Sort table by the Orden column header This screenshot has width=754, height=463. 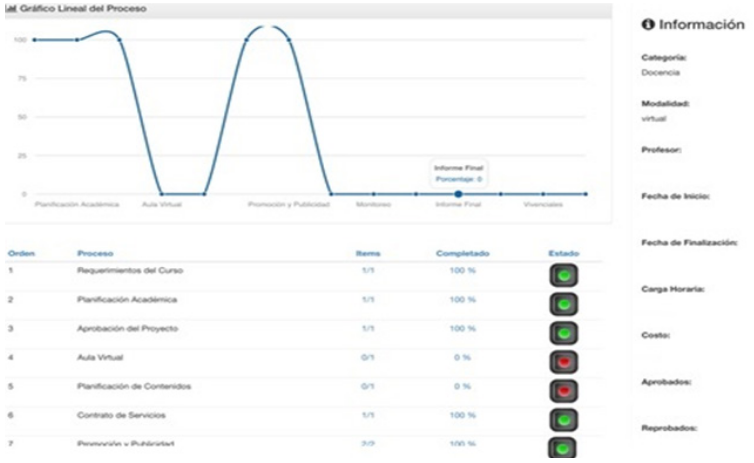click(x=21, y=254)
